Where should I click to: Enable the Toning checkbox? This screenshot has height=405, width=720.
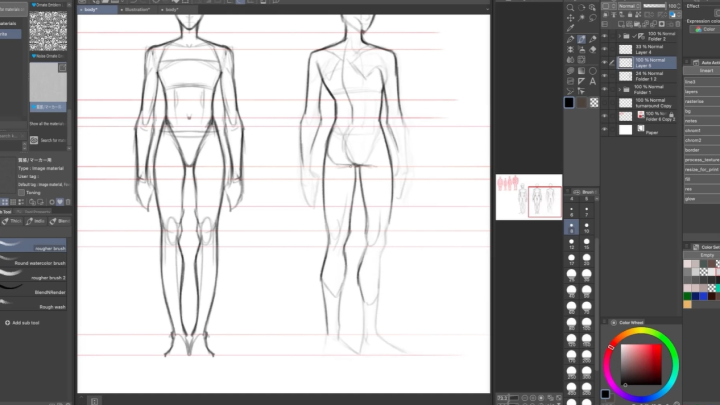tap(22, 192)
